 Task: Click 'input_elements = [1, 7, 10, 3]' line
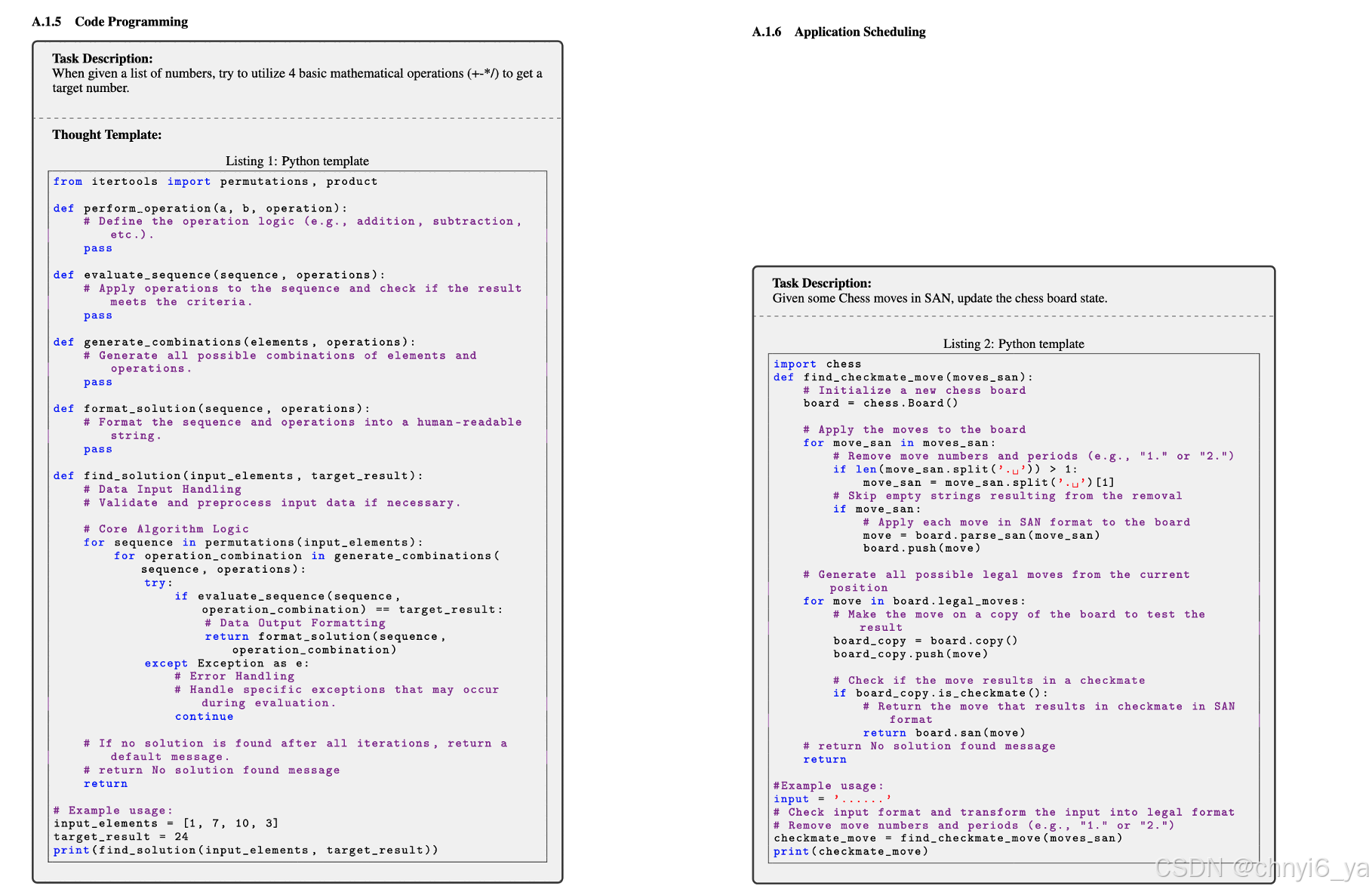pos(166,823)
